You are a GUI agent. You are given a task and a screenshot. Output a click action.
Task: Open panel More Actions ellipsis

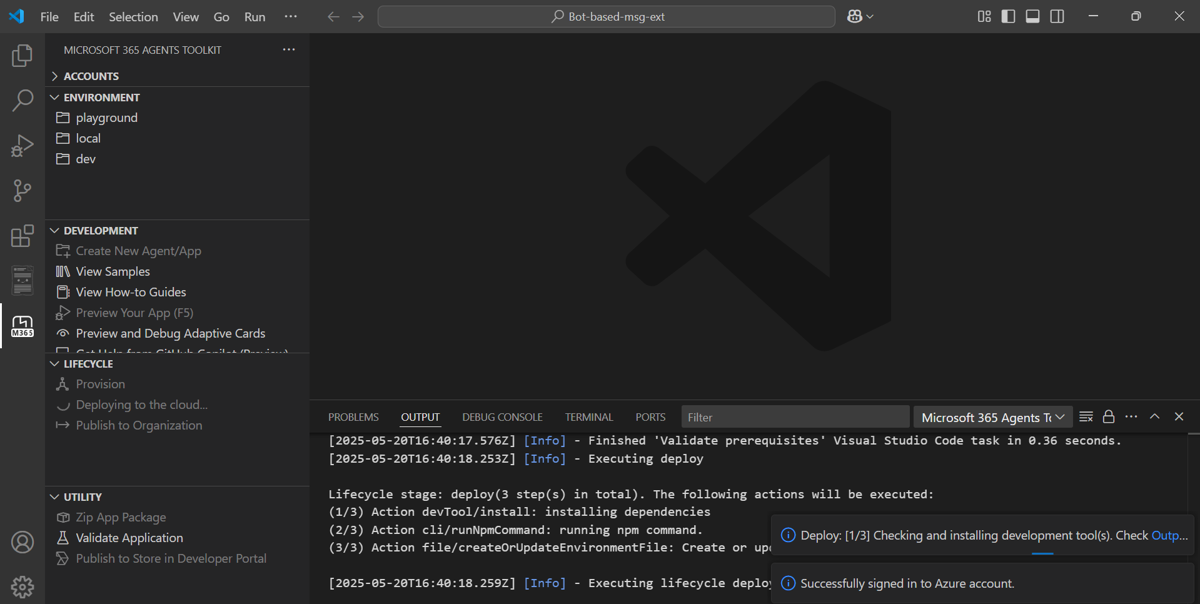1131,417
